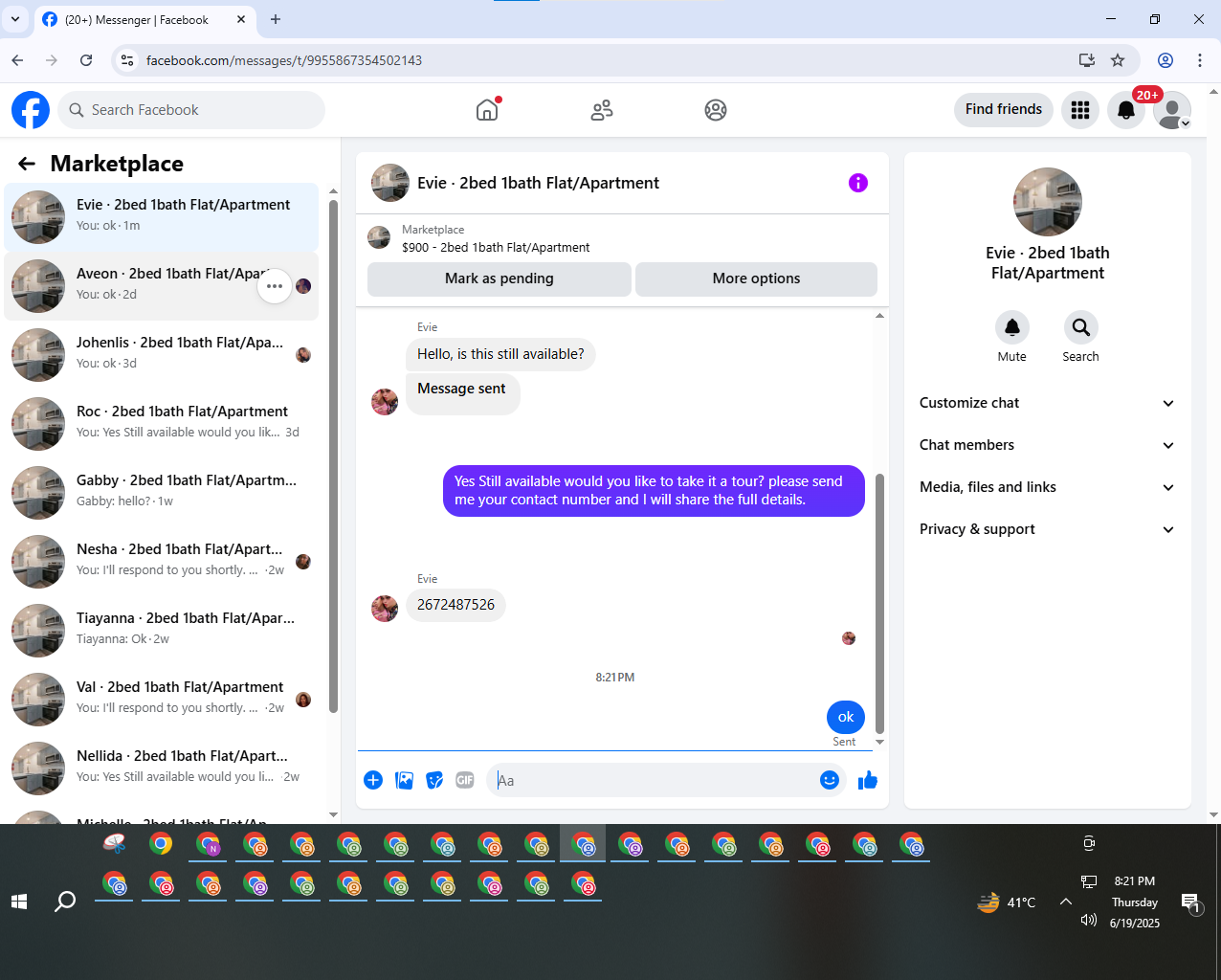Open the browser tab search dropdown
1221x980 pixels.
[x=15, y=19]
